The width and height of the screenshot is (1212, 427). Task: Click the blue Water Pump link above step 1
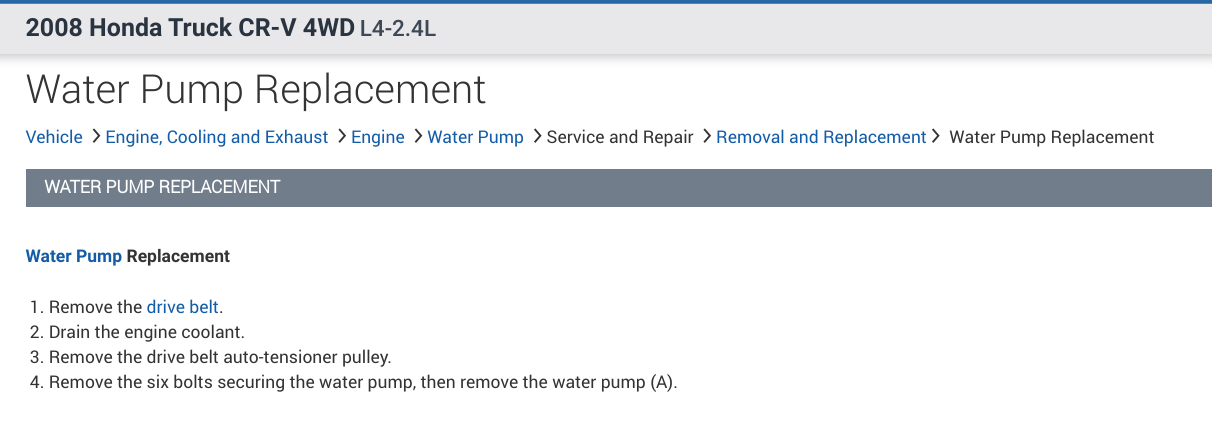[x=74, y=256]
